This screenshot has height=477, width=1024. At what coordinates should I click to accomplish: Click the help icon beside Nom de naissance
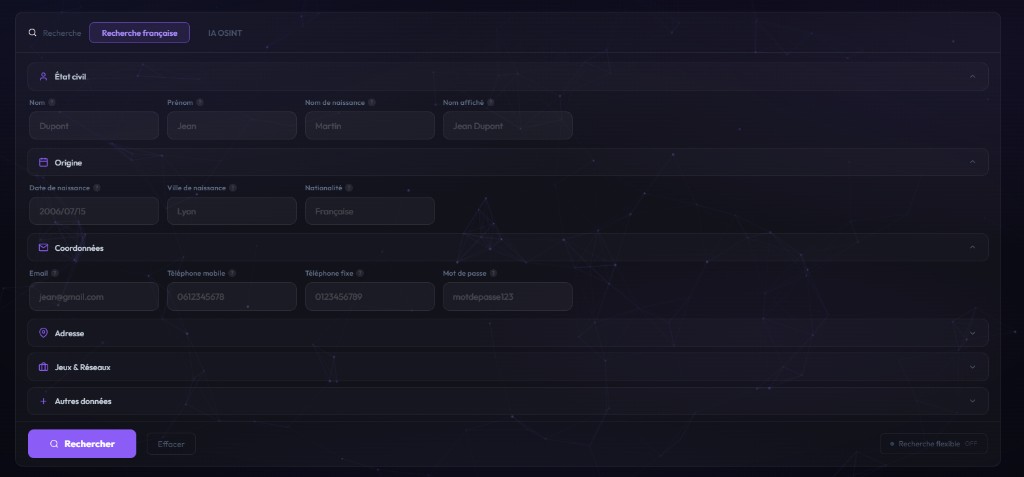point(372,103)
